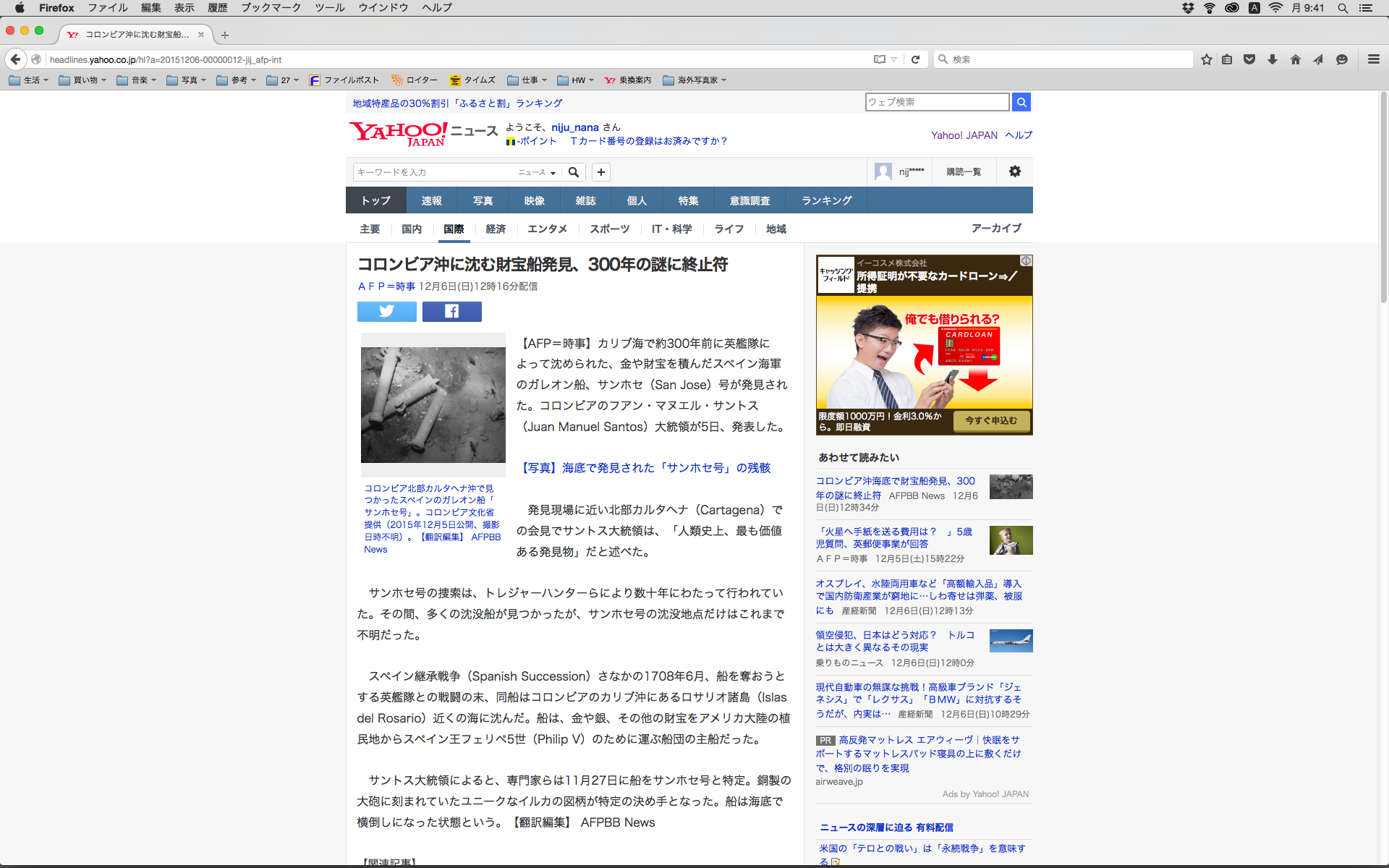
Task: Open the Firefox hamburger menu
Action: [1373, 59]
